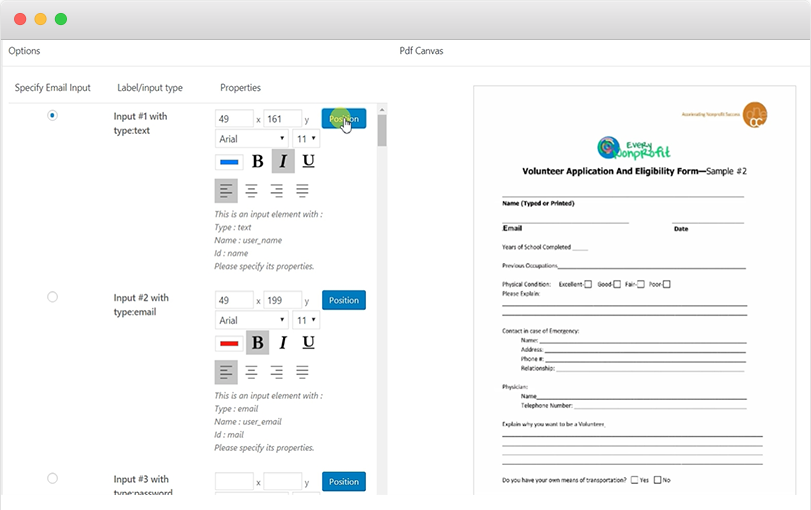Image resolution: width=811 pixels, height=510 pixels.
Task: Check the No transportation box on PDF
Action: [x=657, y=480]
